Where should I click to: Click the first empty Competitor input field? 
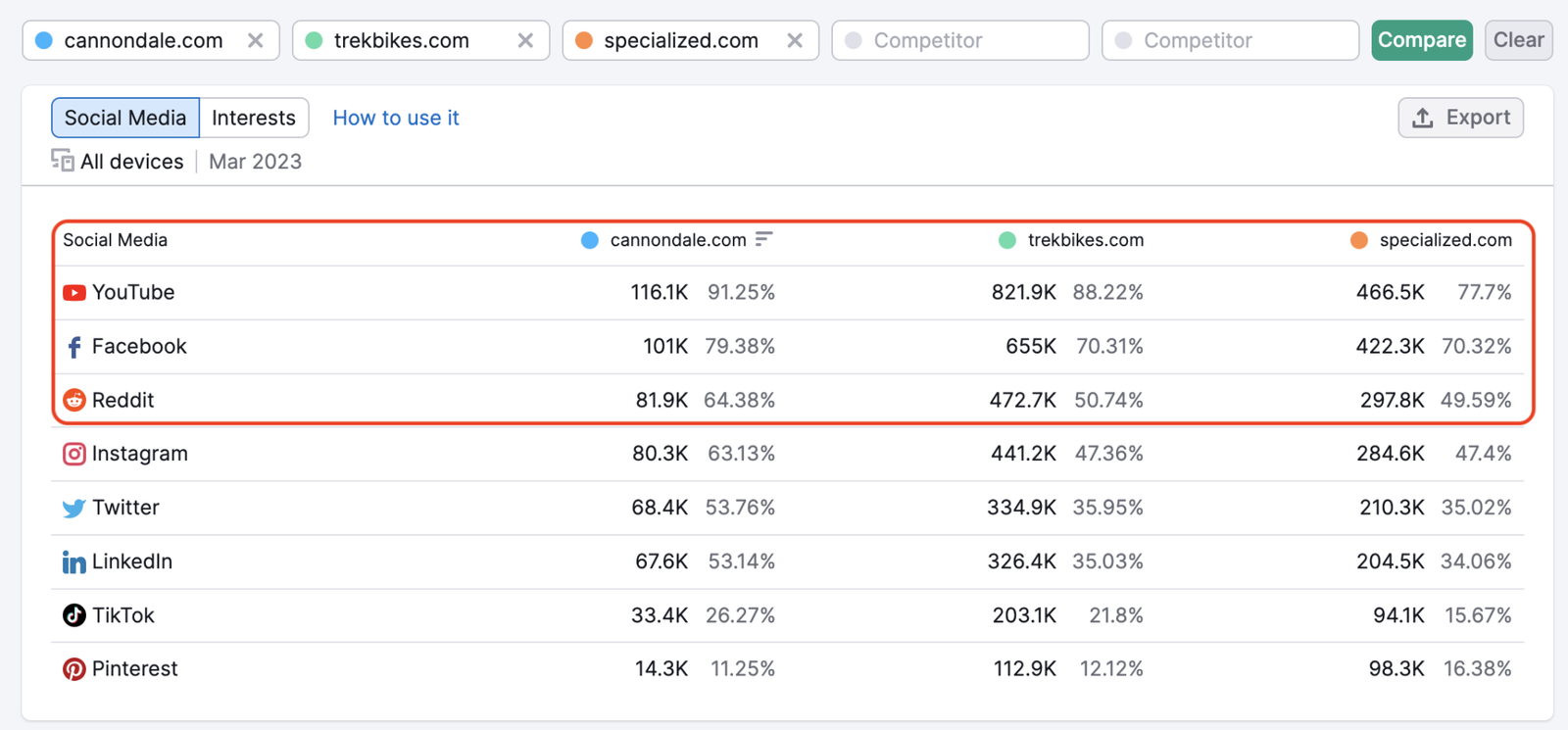pyautogui.click(x=960, y=40)
